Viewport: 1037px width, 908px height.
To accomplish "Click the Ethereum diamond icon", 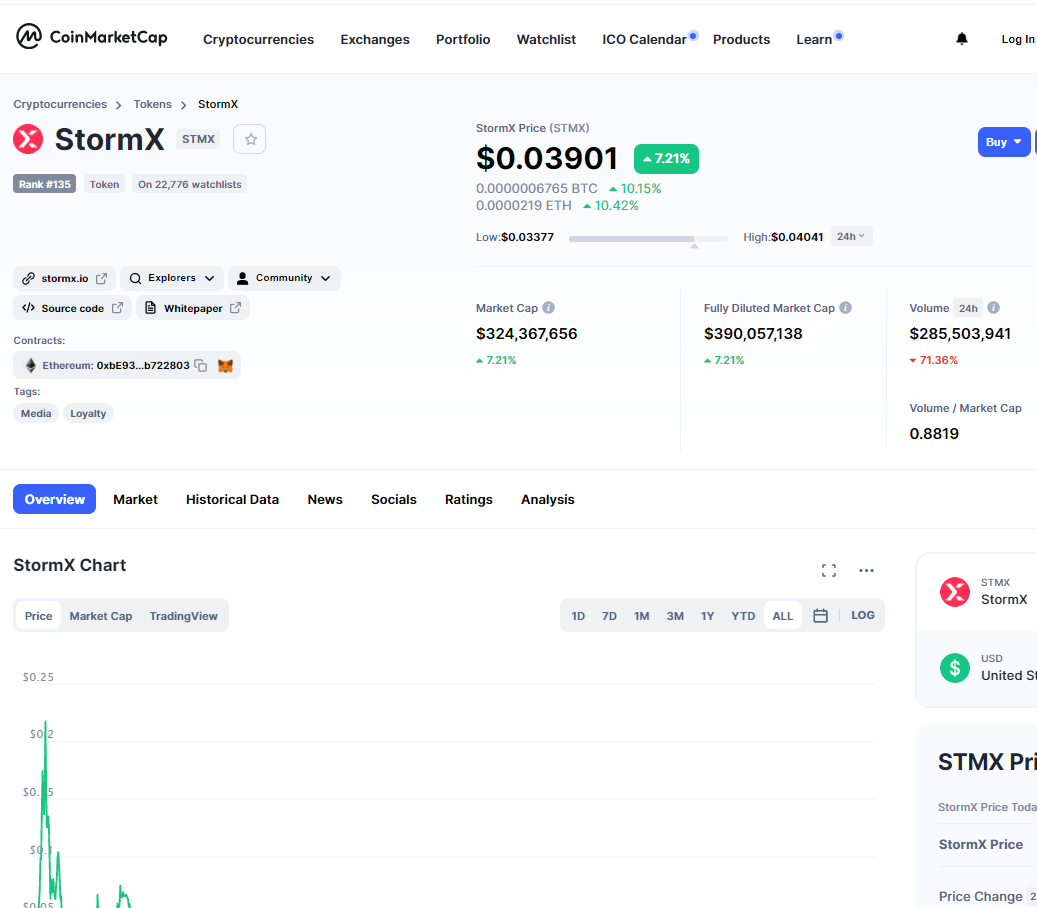I will coord(30,365).
